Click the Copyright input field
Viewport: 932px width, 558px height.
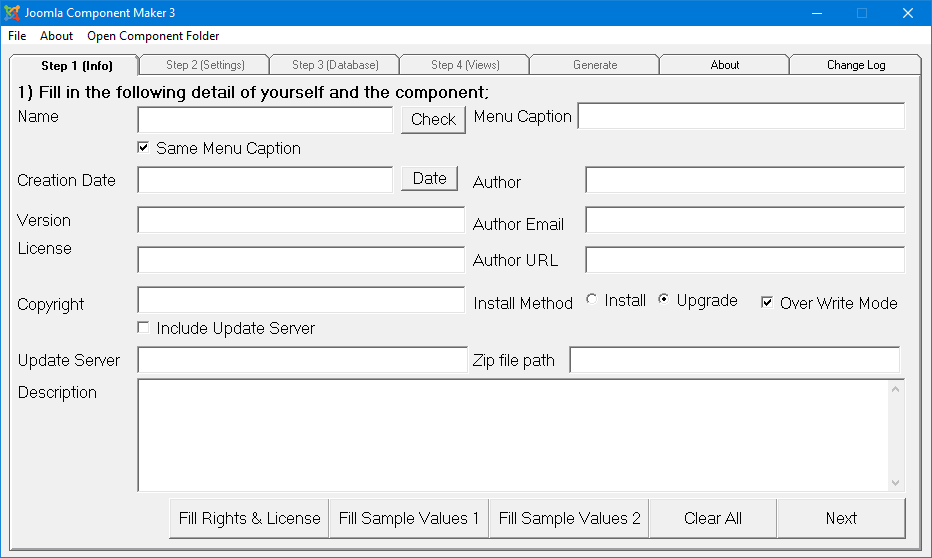[301, 300]
